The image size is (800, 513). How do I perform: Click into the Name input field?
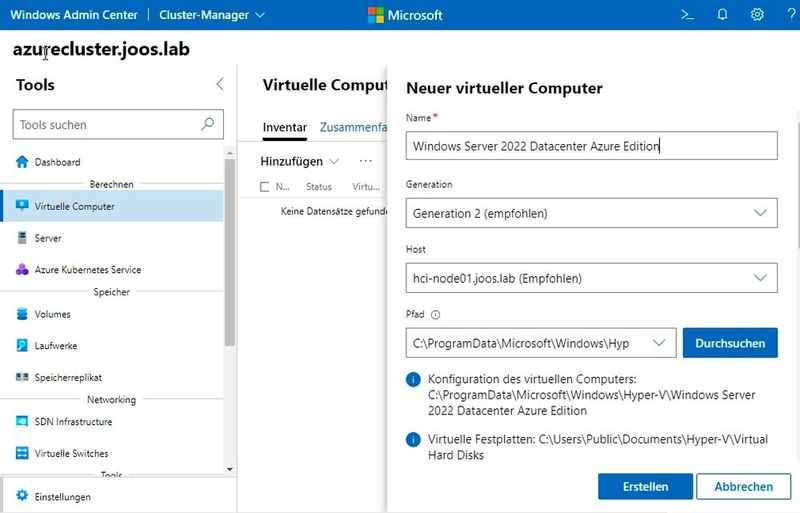point(591,146)
